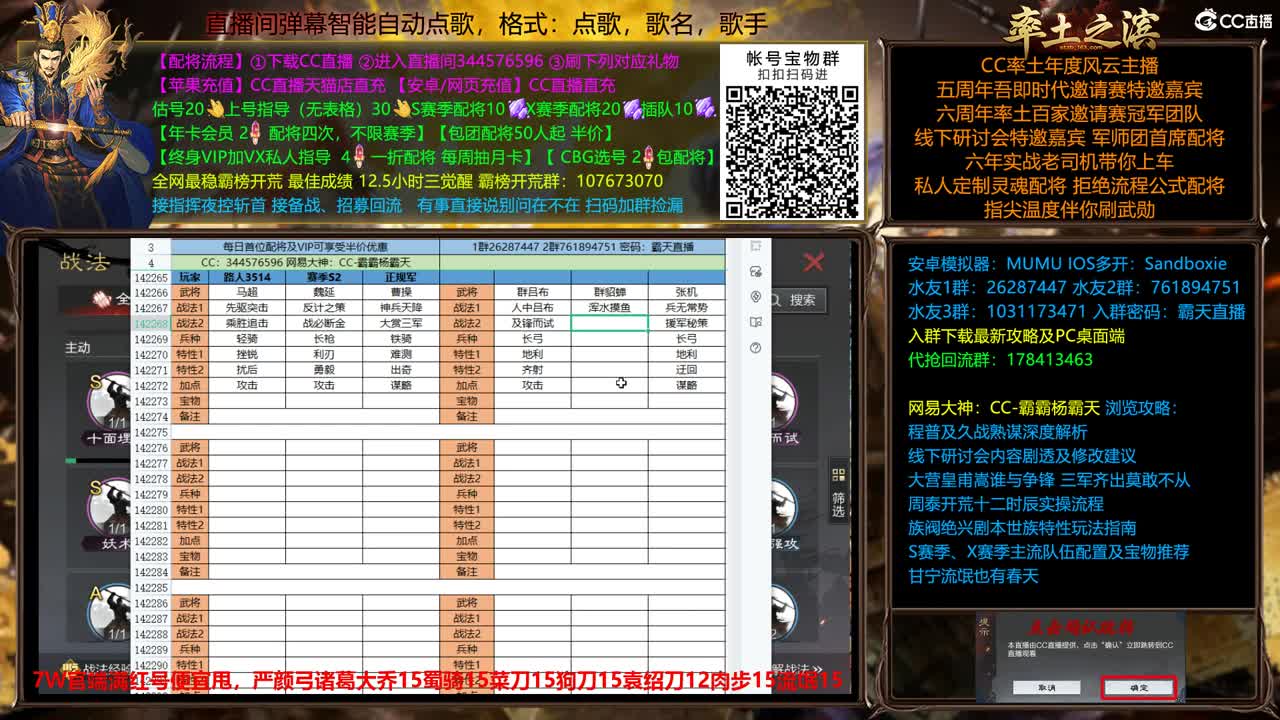
Task: Click the book icon in spreadsheet sidebar
Action: [755, 322]
